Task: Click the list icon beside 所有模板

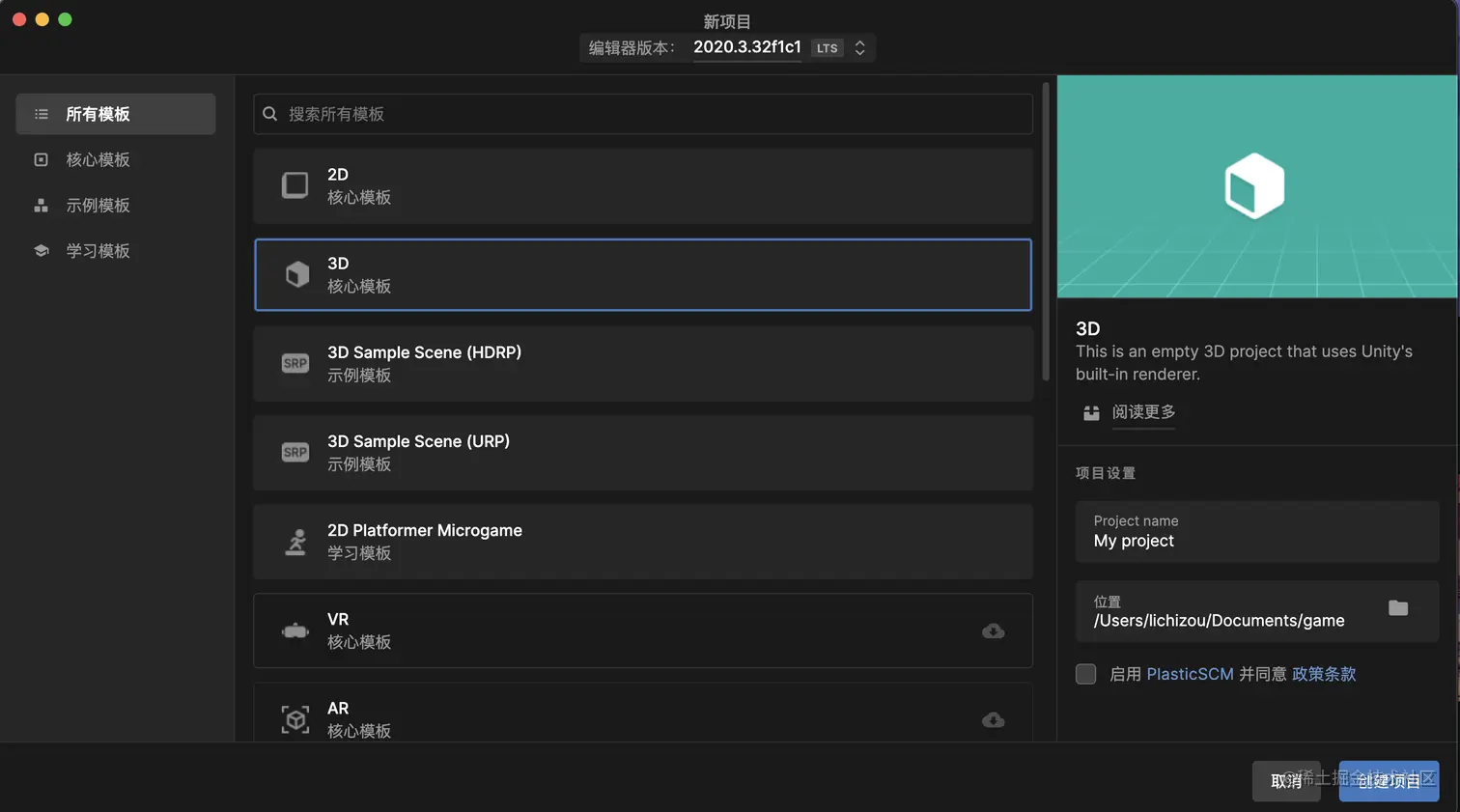Action: pos(41,114)
